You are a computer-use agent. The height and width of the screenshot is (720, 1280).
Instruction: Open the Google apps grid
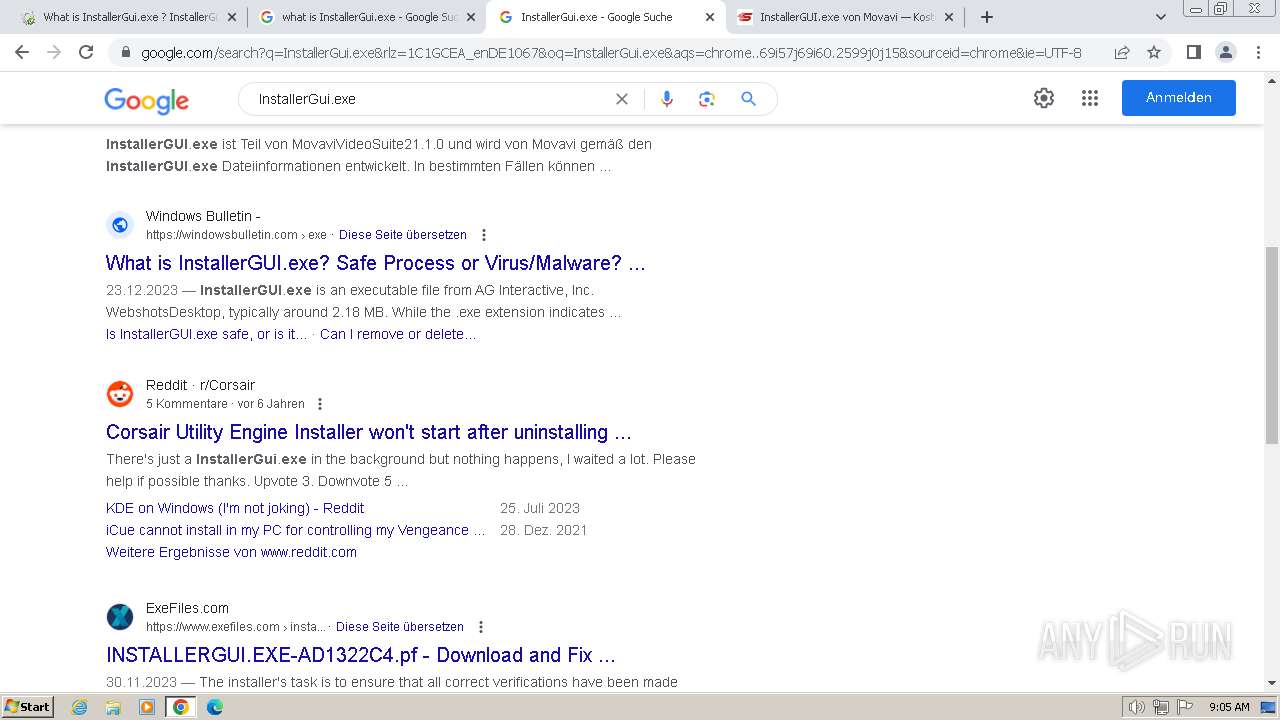[1090, 98]
